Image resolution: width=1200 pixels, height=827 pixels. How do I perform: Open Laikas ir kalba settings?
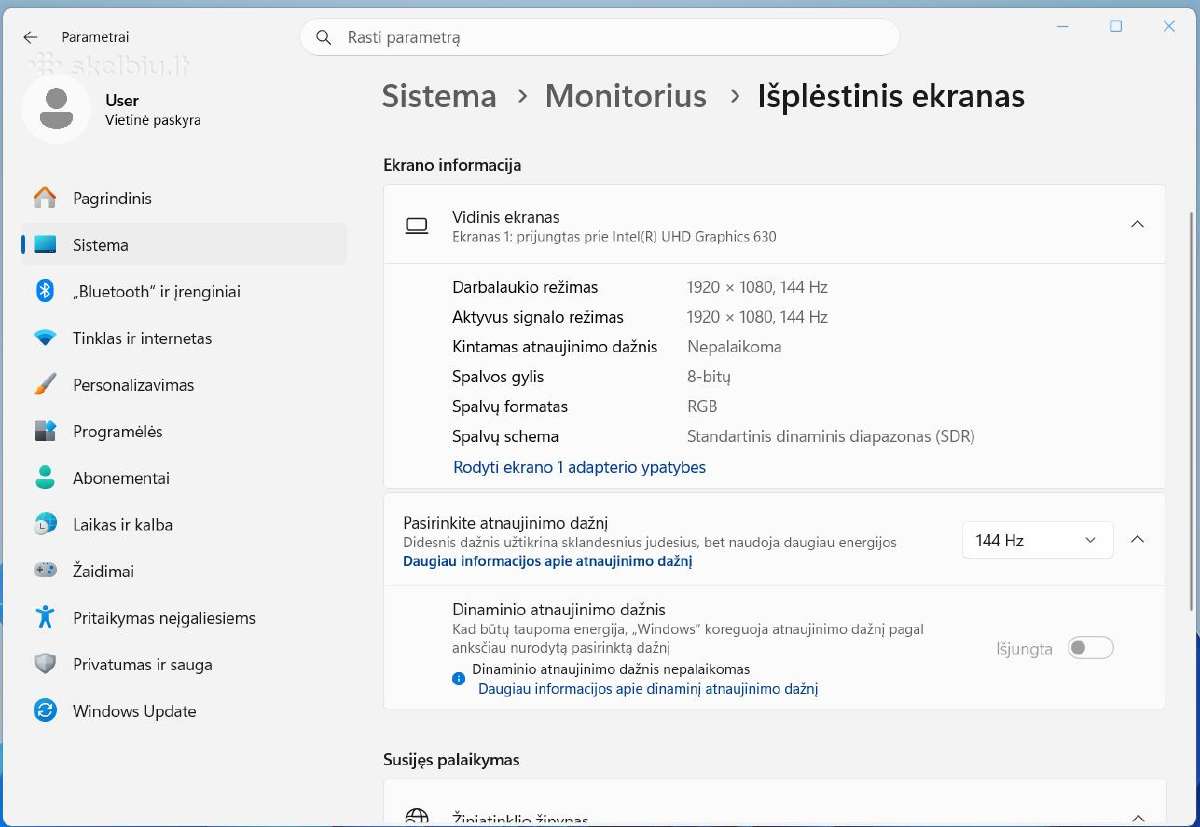click(183, 524)
